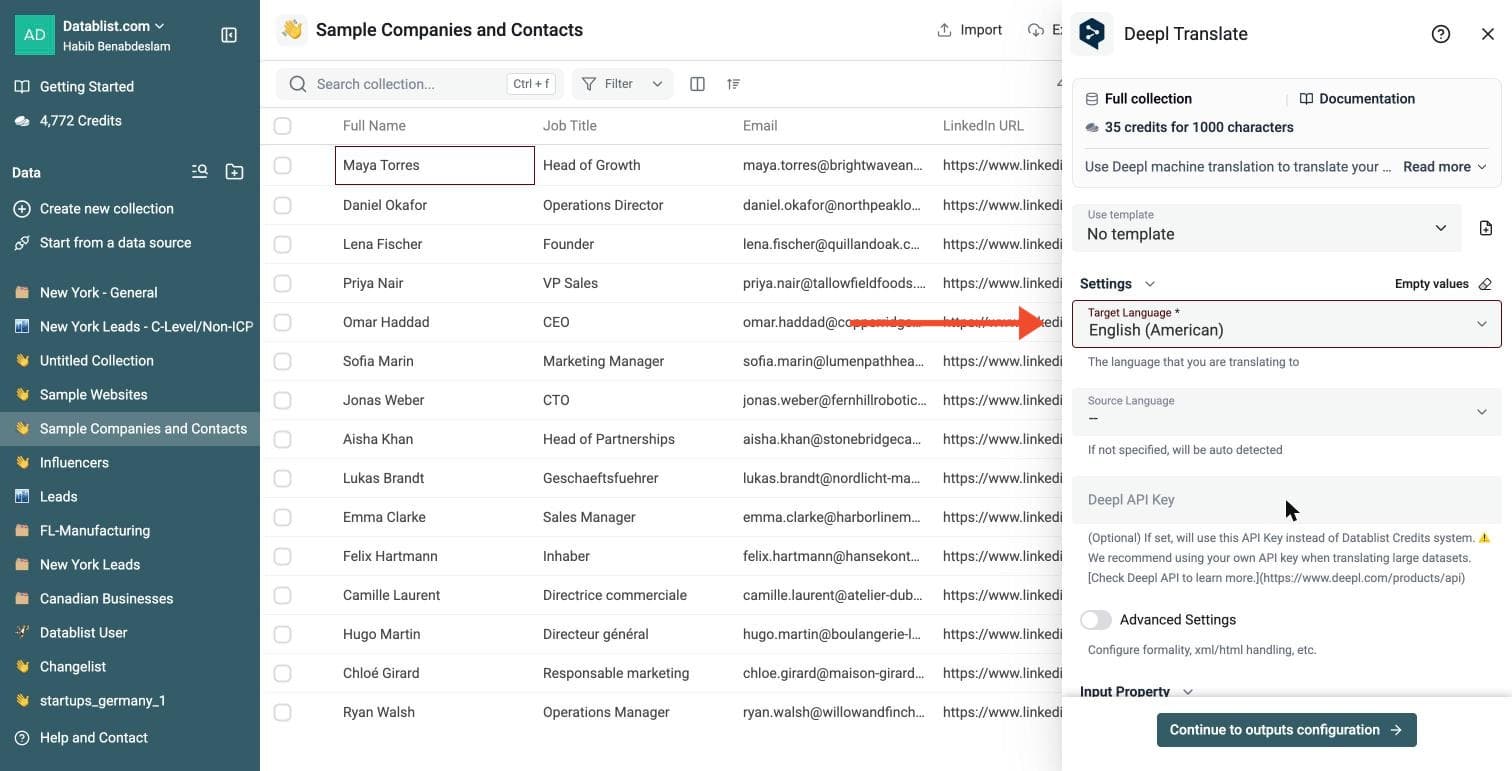This screenshot has width=1512, height=771.
Task: Enable the Advanced Settings switch
Action: point(1096,620)
